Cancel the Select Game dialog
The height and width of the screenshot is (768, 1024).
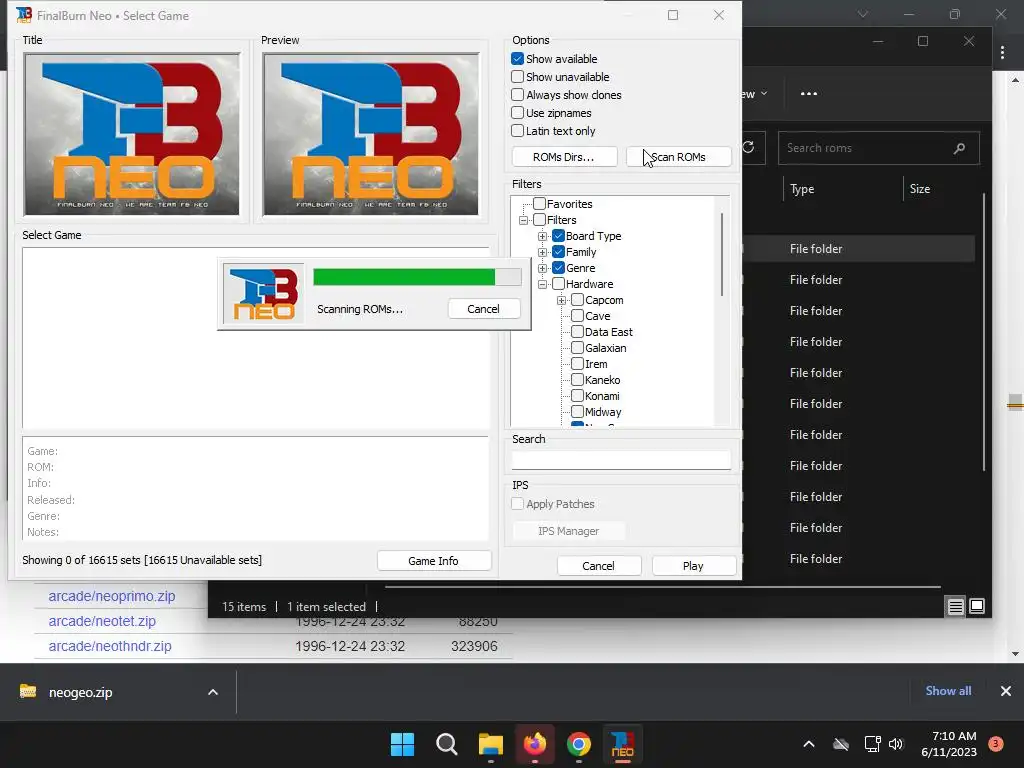(x=599, y=566)
